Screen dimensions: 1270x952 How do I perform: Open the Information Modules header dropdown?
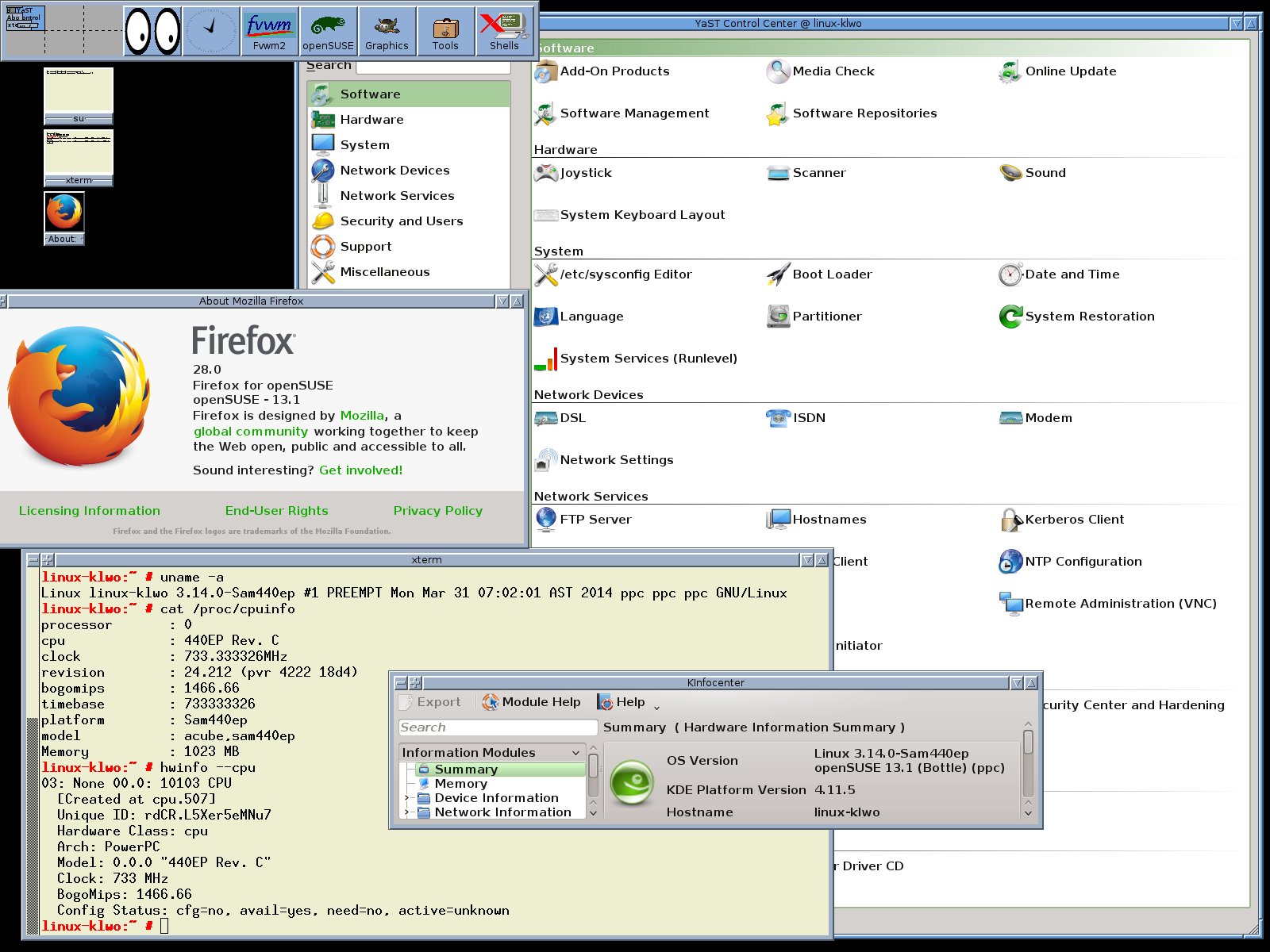click(x=575, y=753)
